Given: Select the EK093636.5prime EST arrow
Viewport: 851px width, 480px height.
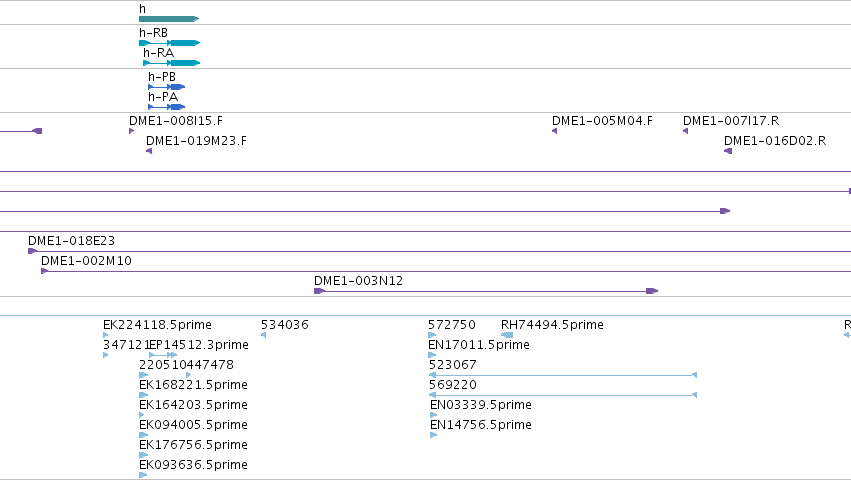Looking at the screenshot, I should [x=143, y=475].
